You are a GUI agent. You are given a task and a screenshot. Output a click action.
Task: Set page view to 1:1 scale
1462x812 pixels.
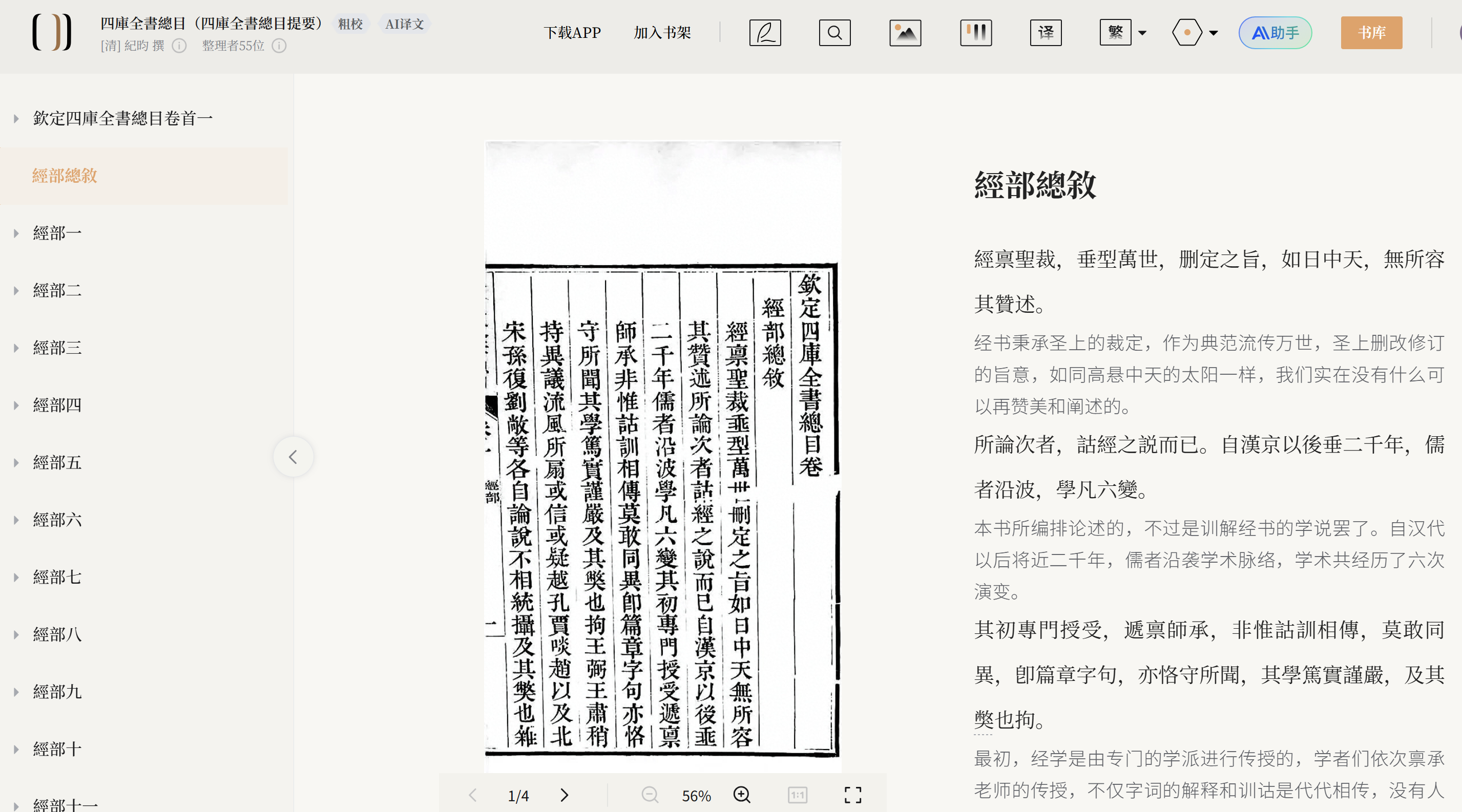797,795
